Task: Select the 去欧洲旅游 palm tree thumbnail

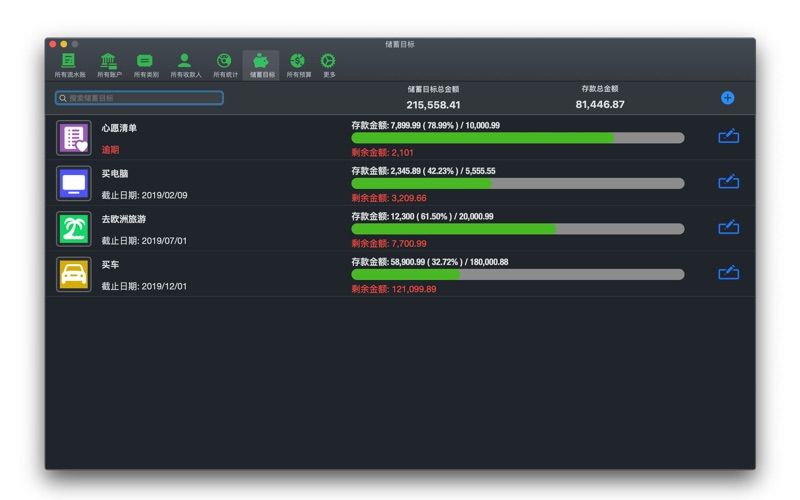Action: point(74,229)
